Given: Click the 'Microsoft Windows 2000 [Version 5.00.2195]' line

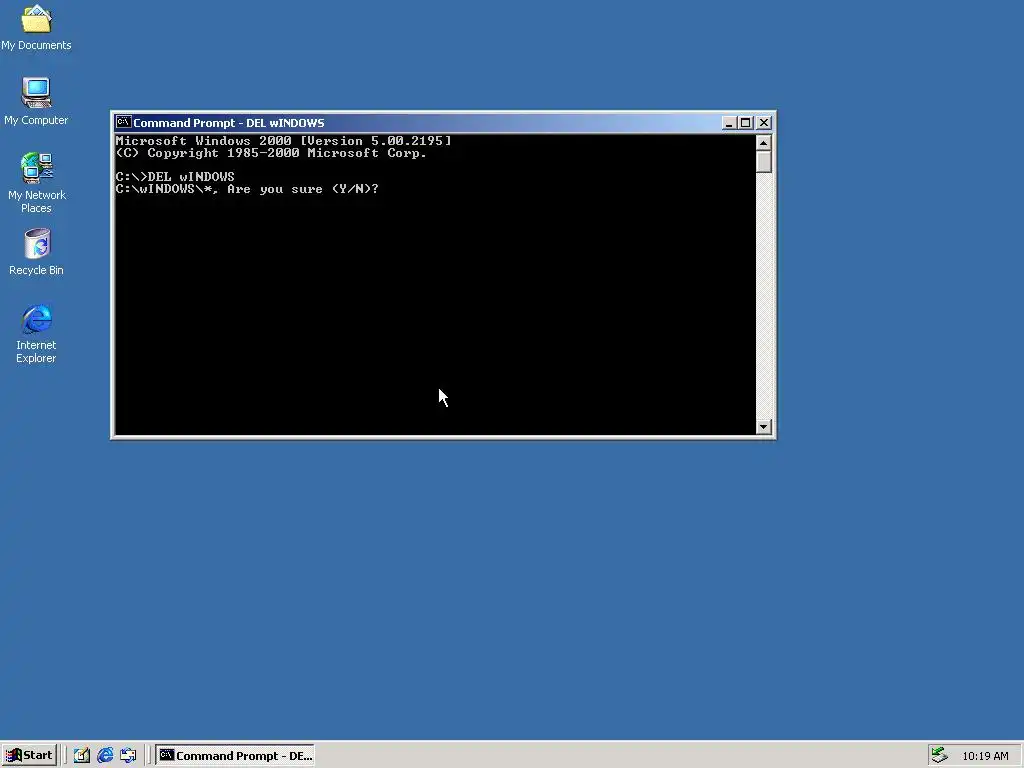Looking at the screenshot, I should tap(283, 140).
